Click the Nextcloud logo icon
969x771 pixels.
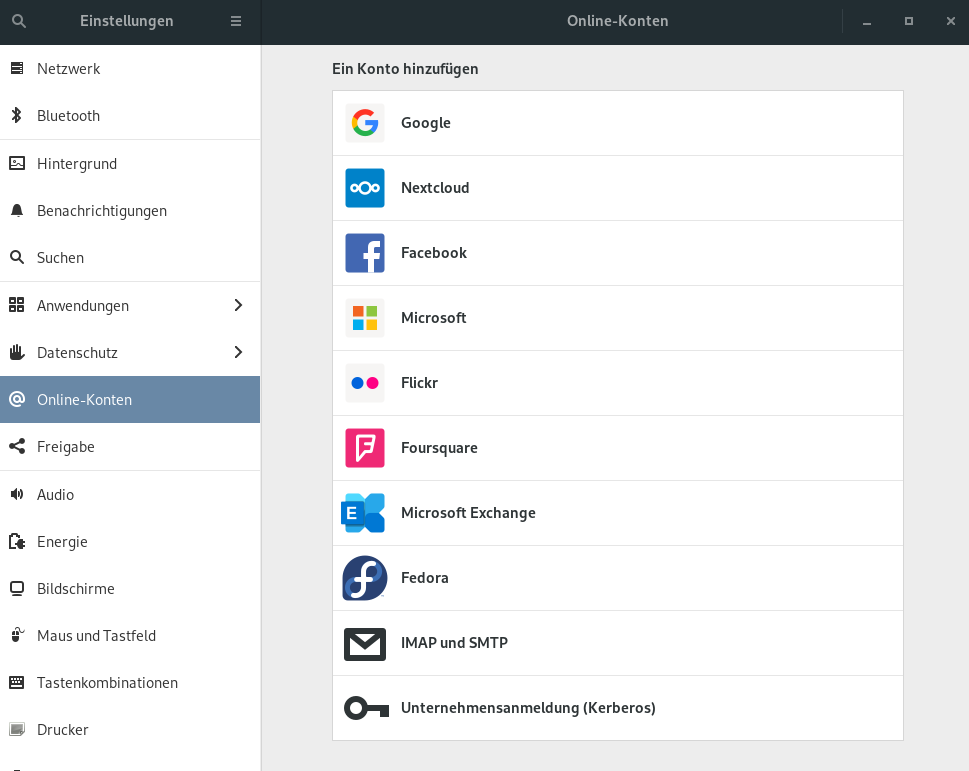[x=365, y=188]
